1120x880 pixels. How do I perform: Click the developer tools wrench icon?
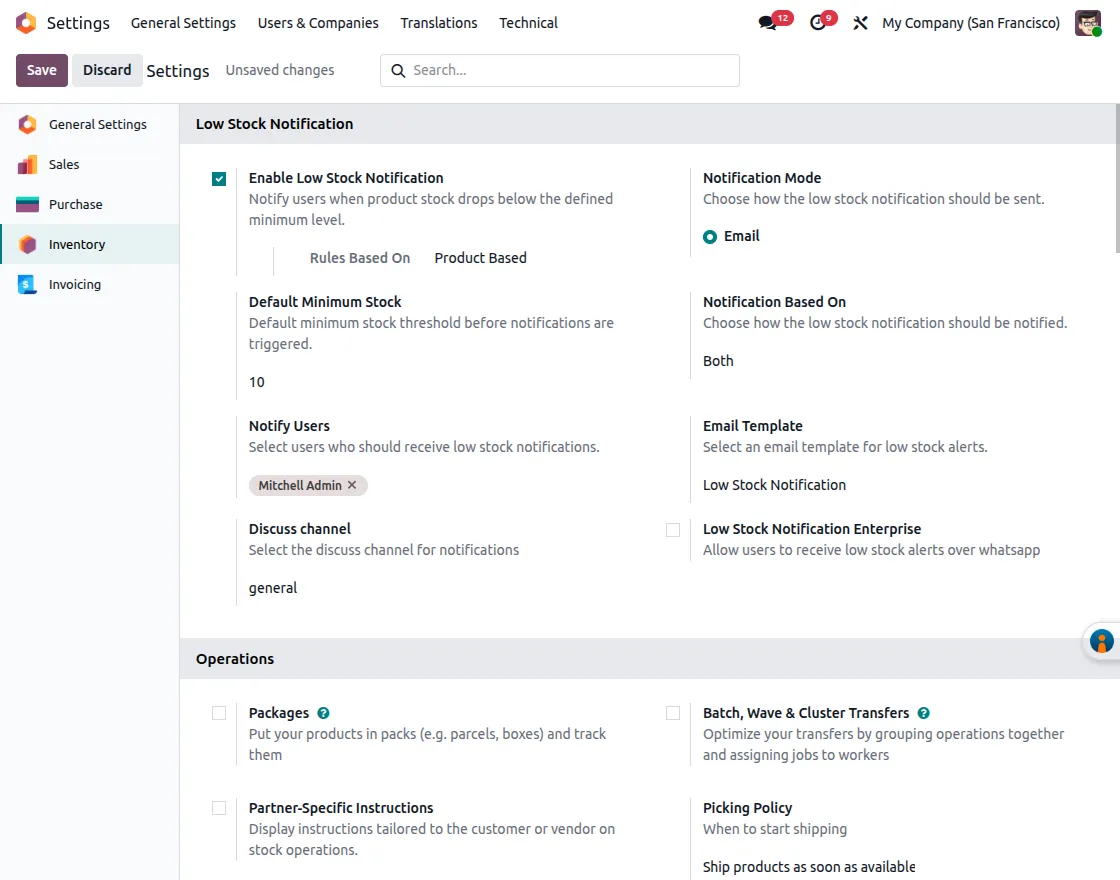pos(860,23)
